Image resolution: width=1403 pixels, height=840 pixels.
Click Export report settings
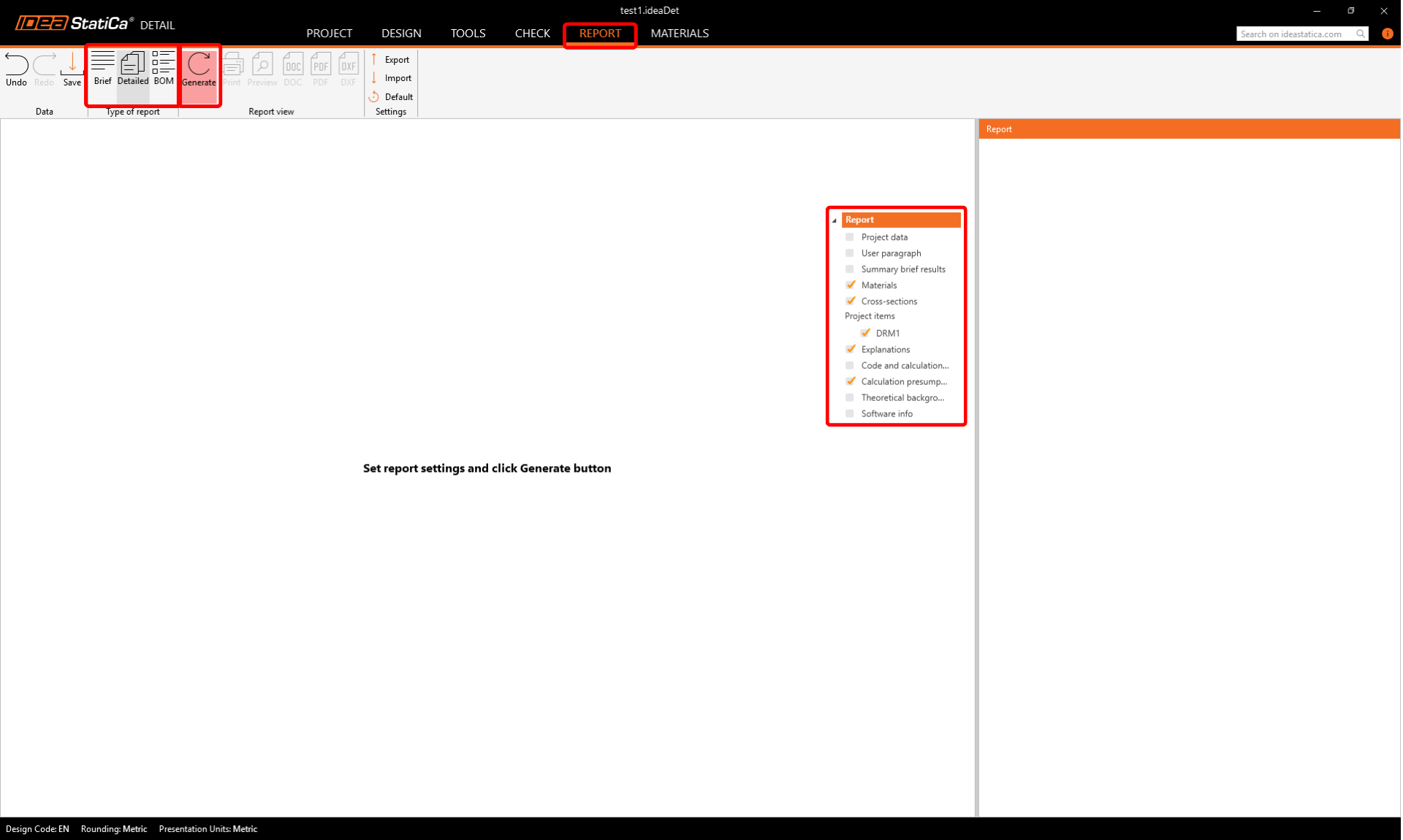pos(391,60)
